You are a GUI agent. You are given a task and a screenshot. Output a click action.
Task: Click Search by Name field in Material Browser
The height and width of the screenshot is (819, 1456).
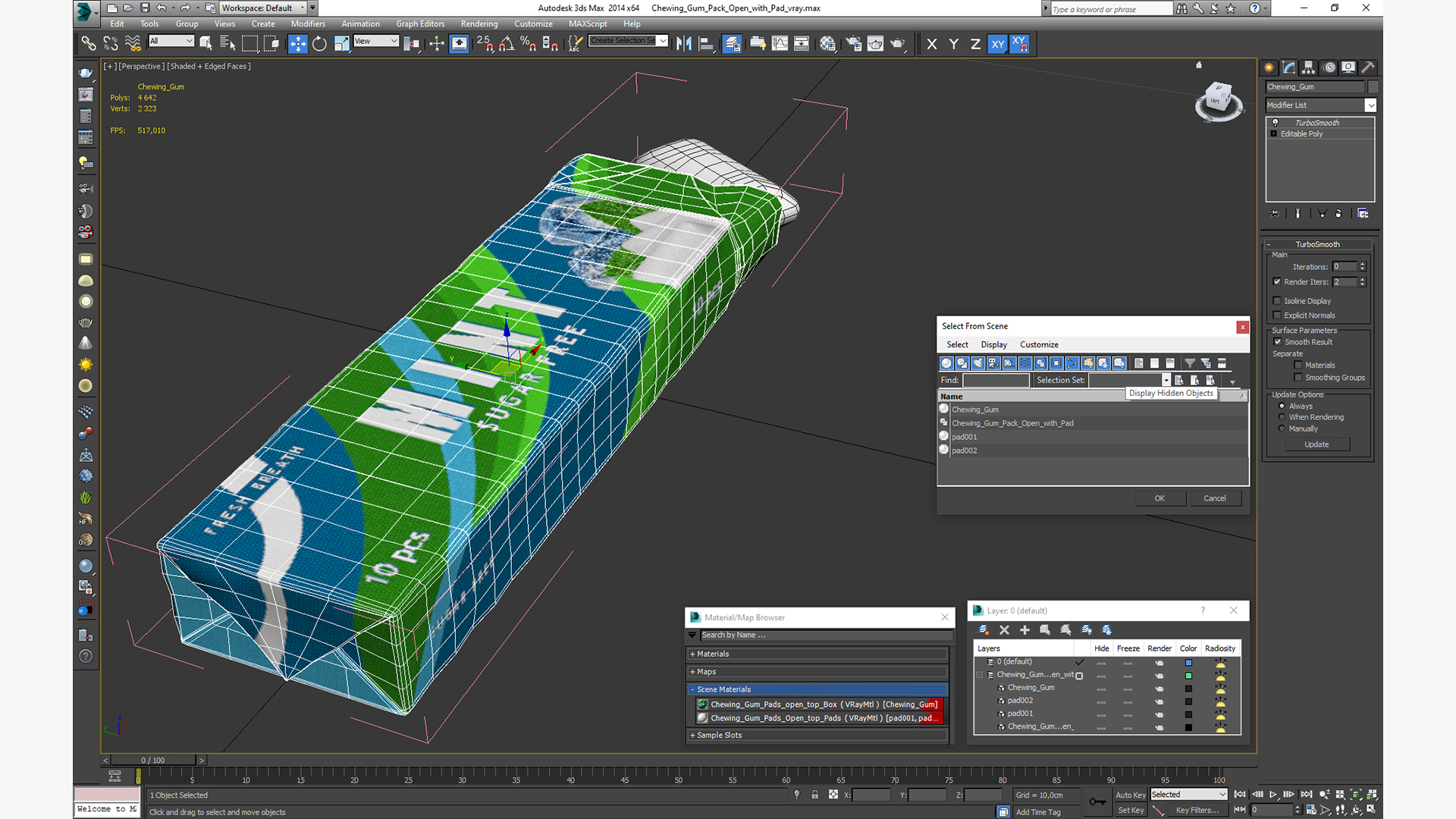(825, 635)
